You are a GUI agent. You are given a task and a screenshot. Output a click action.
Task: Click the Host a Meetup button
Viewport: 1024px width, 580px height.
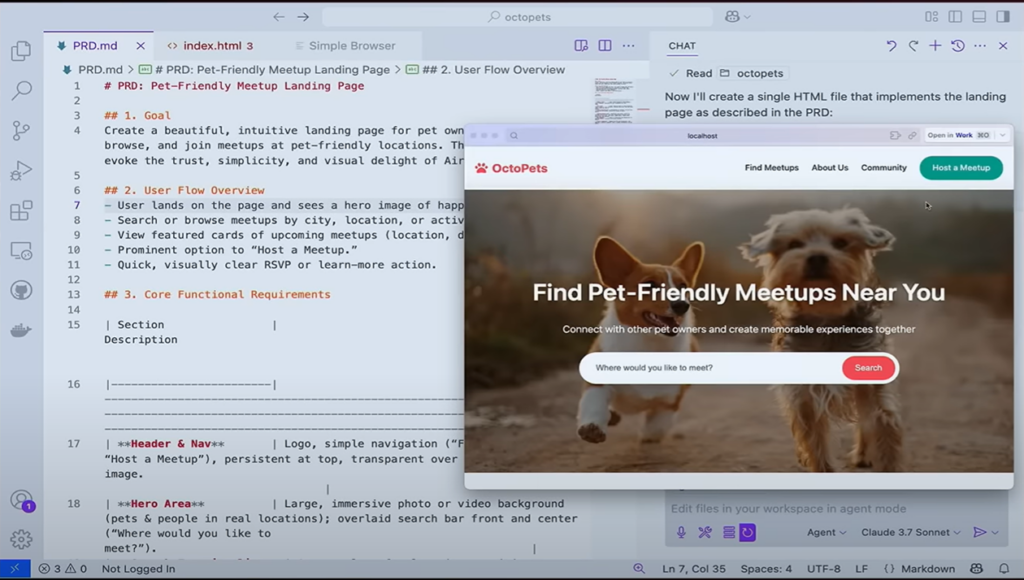tap(960, 168)
